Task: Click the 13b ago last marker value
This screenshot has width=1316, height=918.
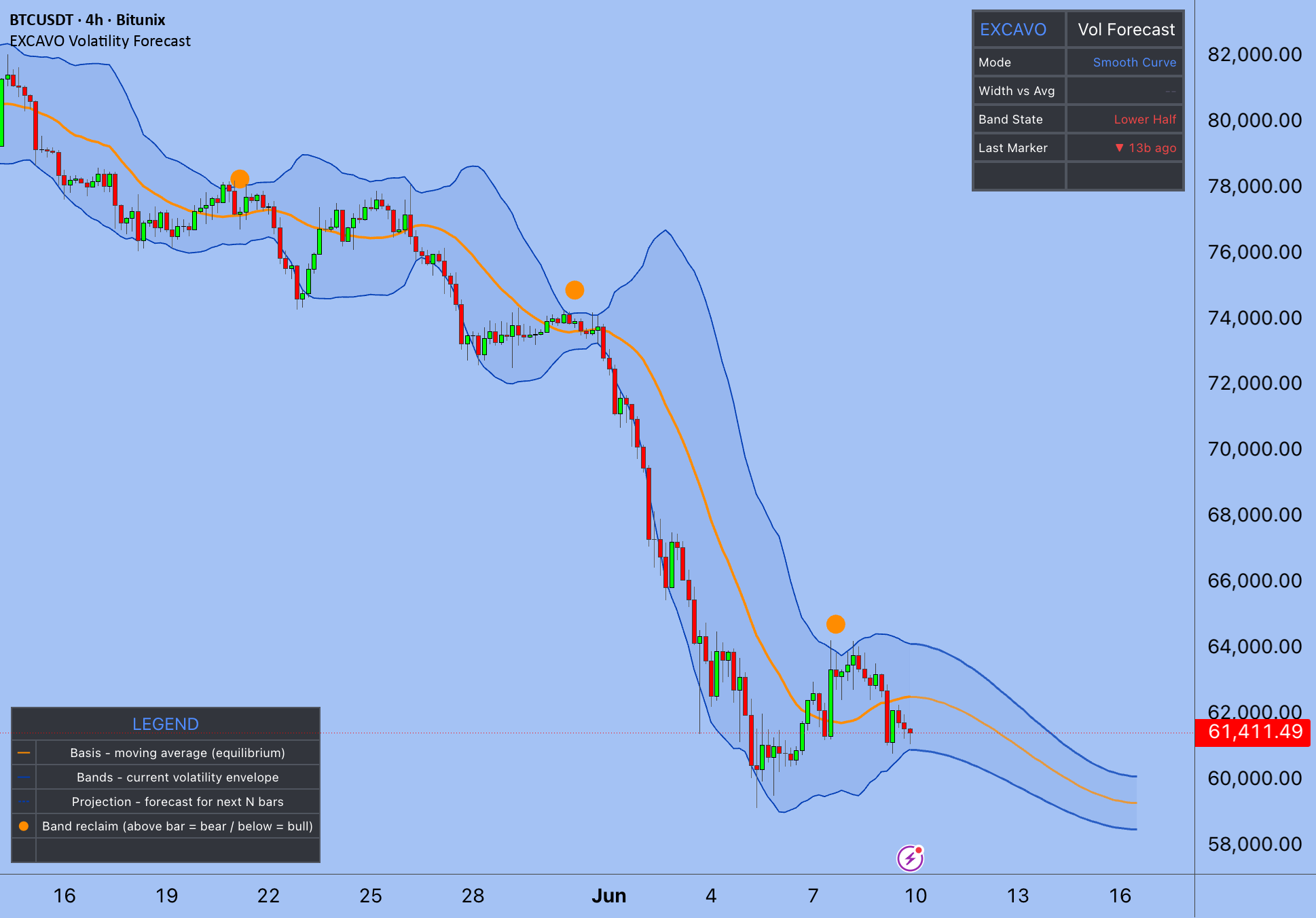Action: [x=1146, y=148]
